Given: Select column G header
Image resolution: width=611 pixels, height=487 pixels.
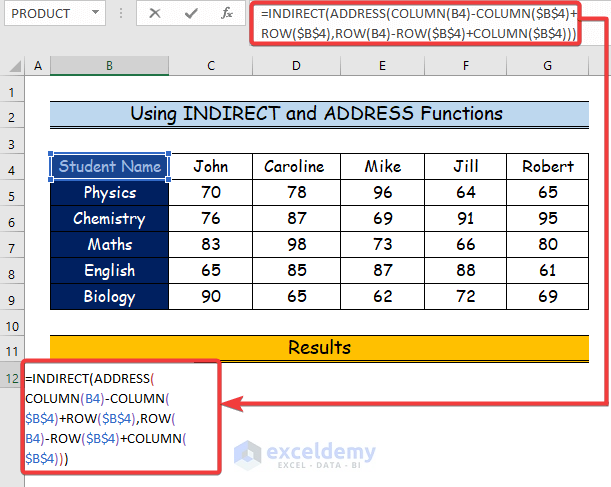Looking at the screenshot, I should tap(547, 65).
